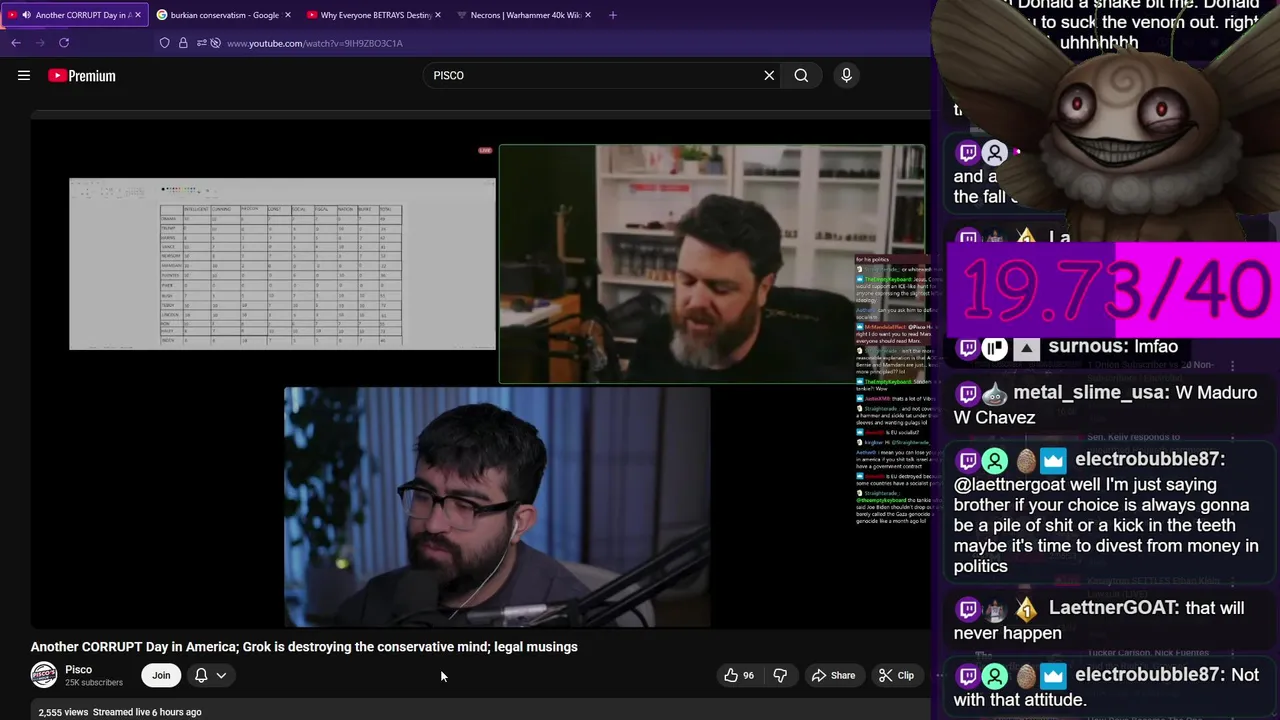Click the youtube.com address bar URL
Viewport: 1280px width, 720px height.
click(314, 43)
